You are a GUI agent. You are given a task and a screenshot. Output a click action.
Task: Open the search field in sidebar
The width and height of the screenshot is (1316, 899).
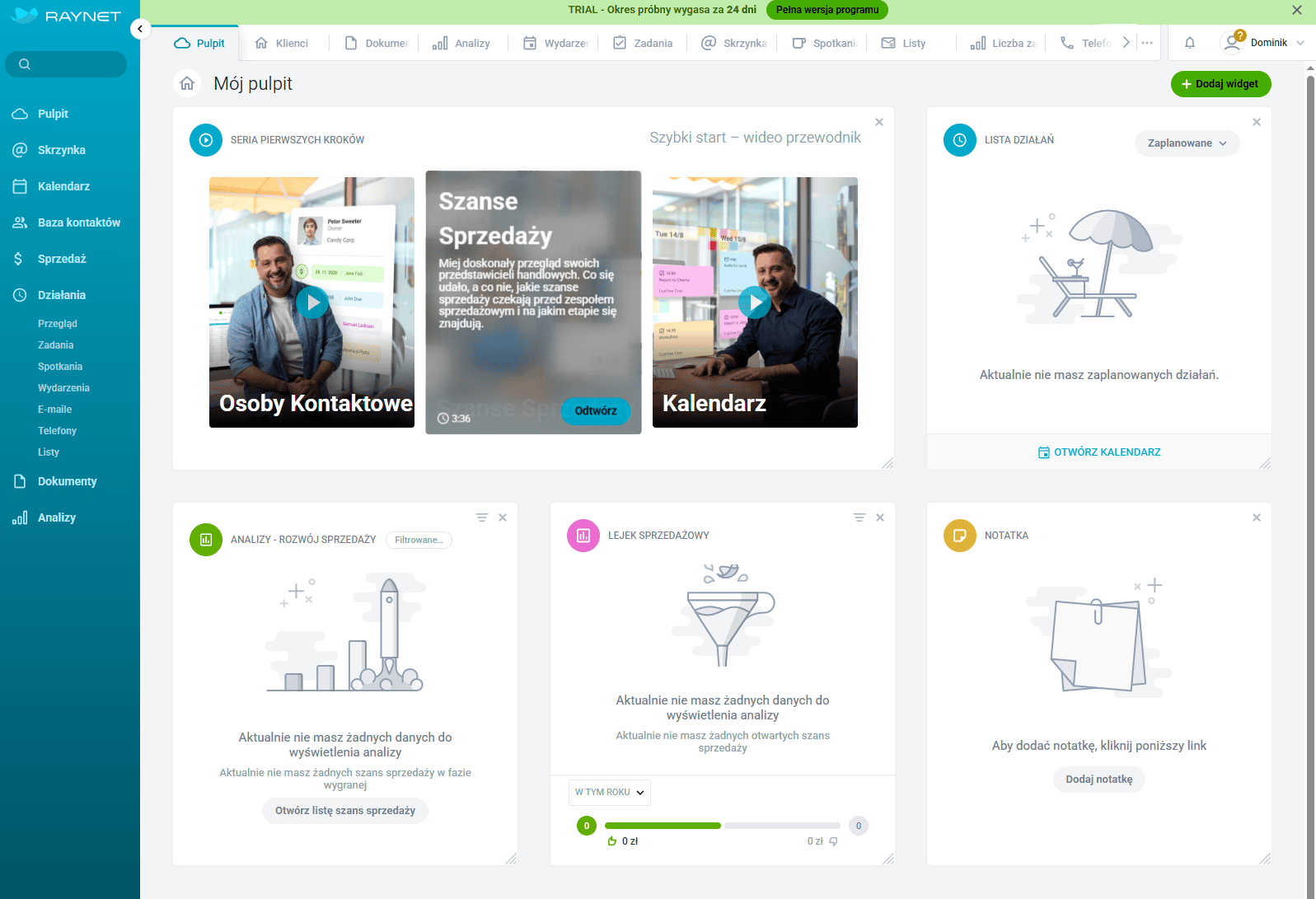(66, 64)
